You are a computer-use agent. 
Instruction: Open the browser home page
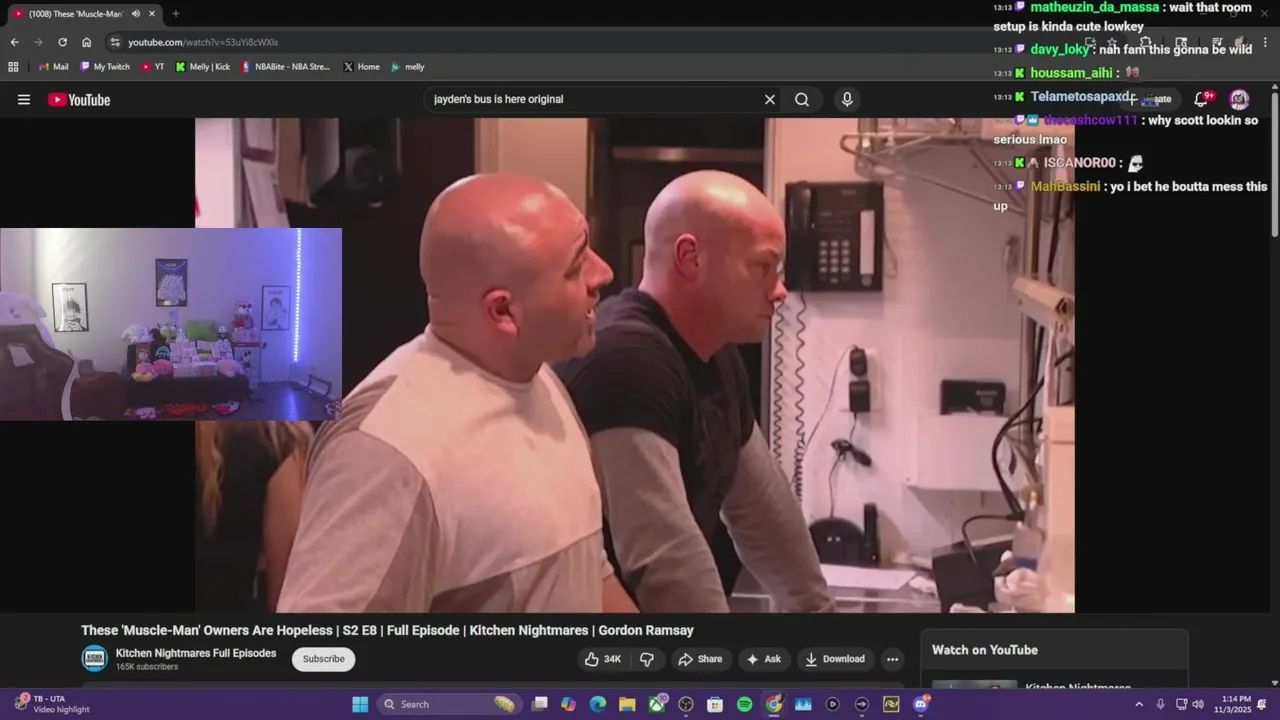point(87,42)
